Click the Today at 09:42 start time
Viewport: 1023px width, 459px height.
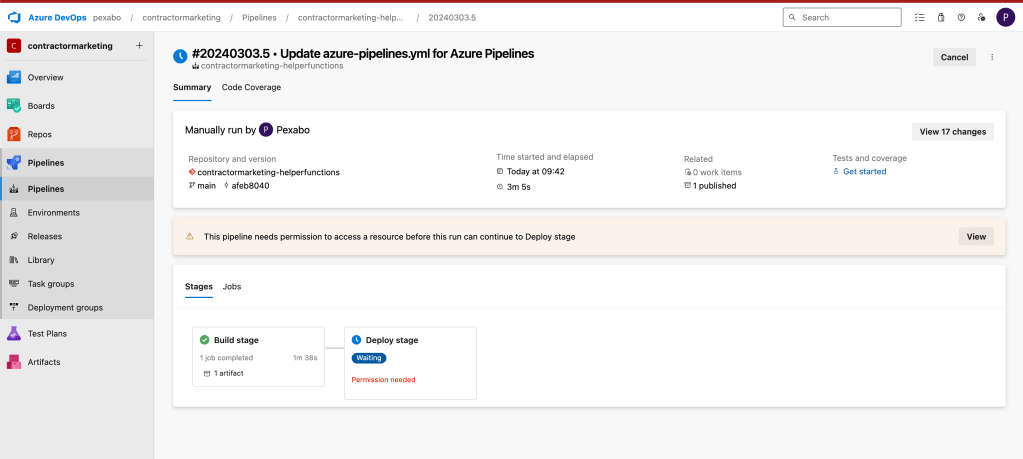(536, 171)
